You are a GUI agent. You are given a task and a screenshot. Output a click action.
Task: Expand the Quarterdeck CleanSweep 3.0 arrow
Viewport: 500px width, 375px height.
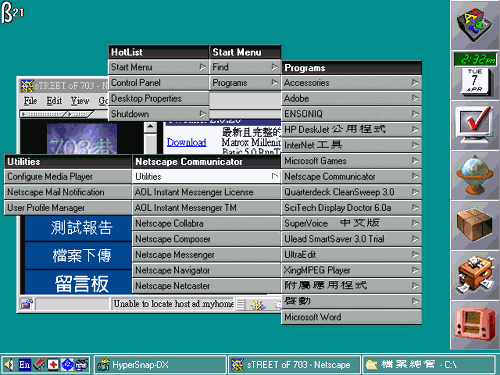tap(415, 192)
